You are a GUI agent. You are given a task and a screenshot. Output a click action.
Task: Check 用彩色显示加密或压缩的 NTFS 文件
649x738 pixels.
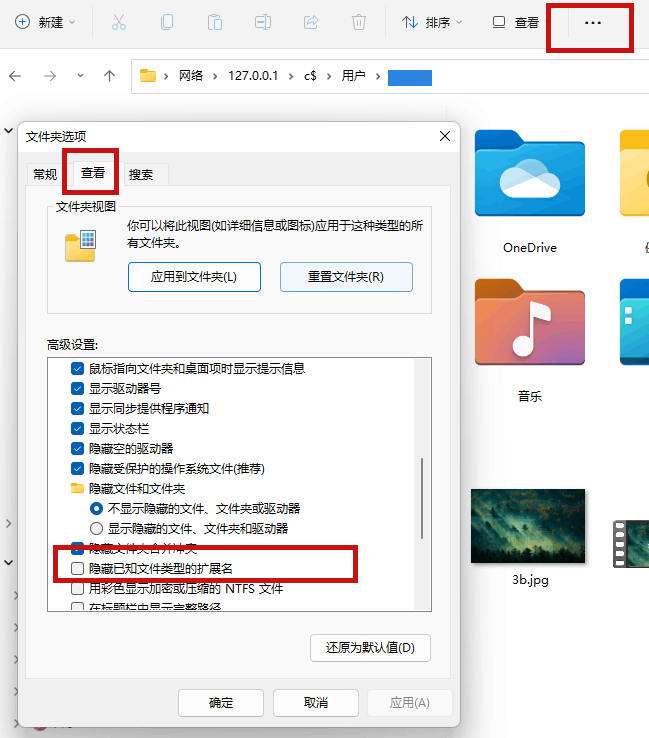click(77, 589)
